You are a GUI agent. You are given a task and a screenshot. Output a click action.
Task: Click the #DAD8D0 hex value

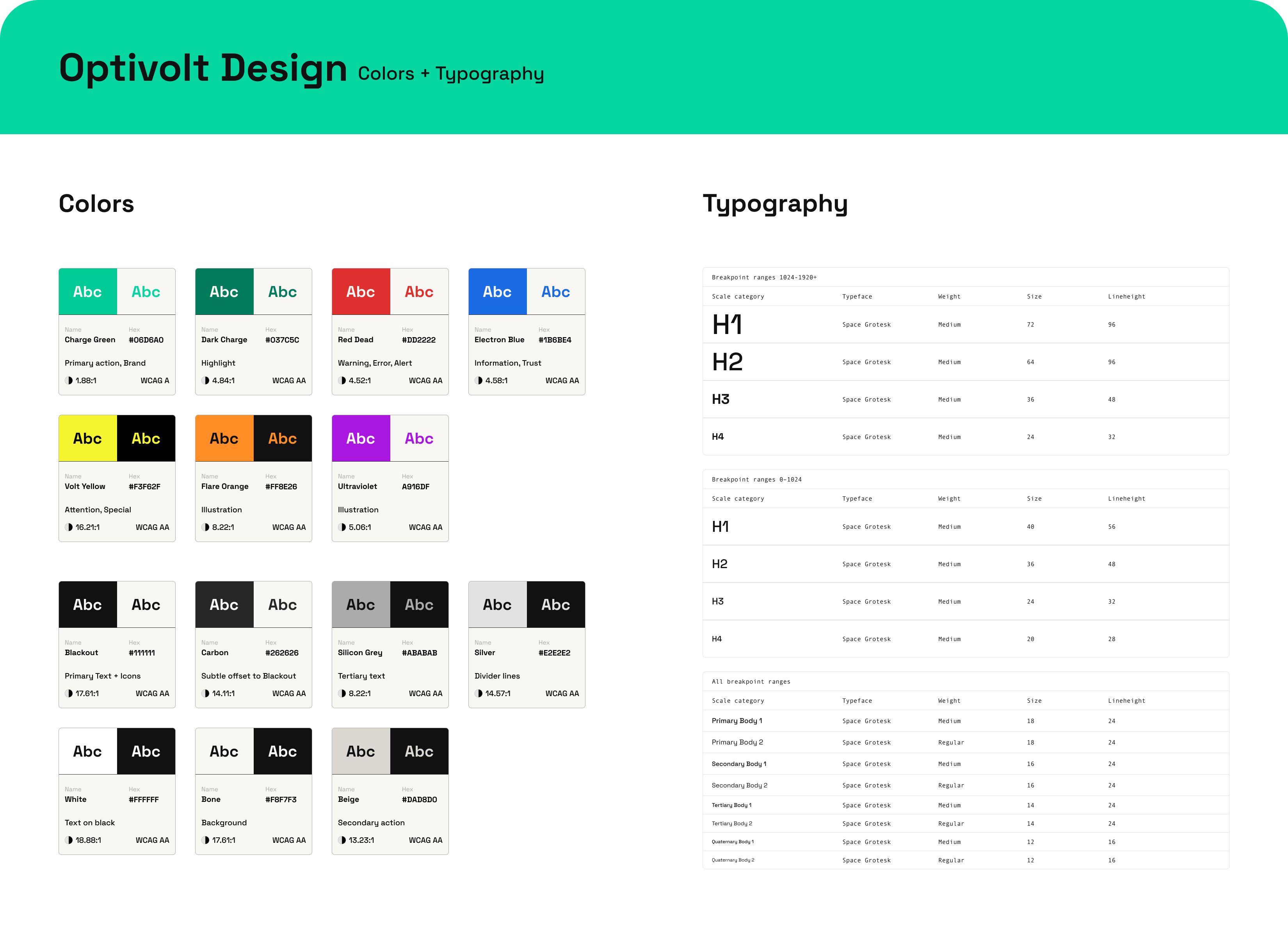tap(419, 800)
